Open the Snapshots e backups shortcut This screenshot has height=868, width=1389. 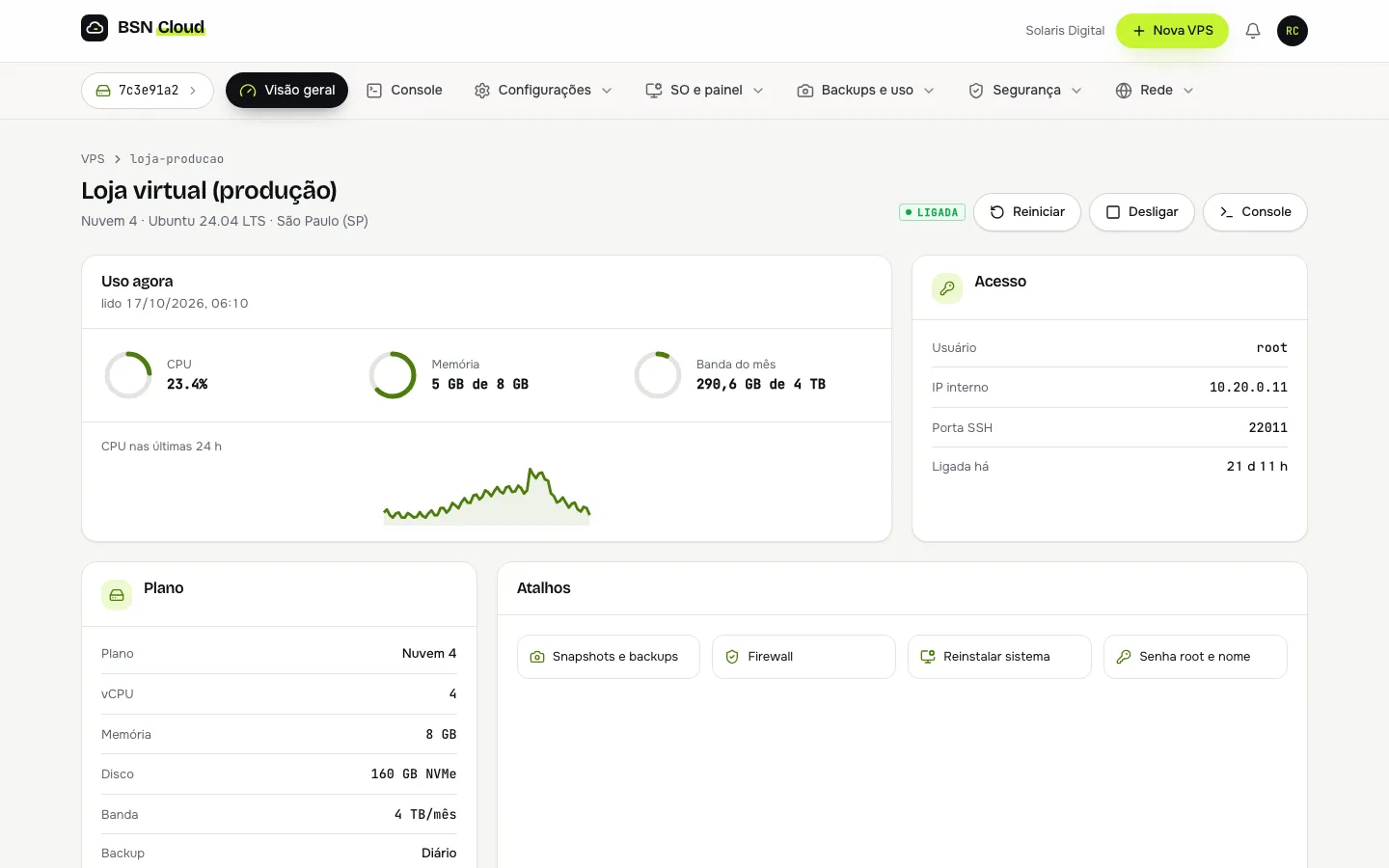click(609, 657)
